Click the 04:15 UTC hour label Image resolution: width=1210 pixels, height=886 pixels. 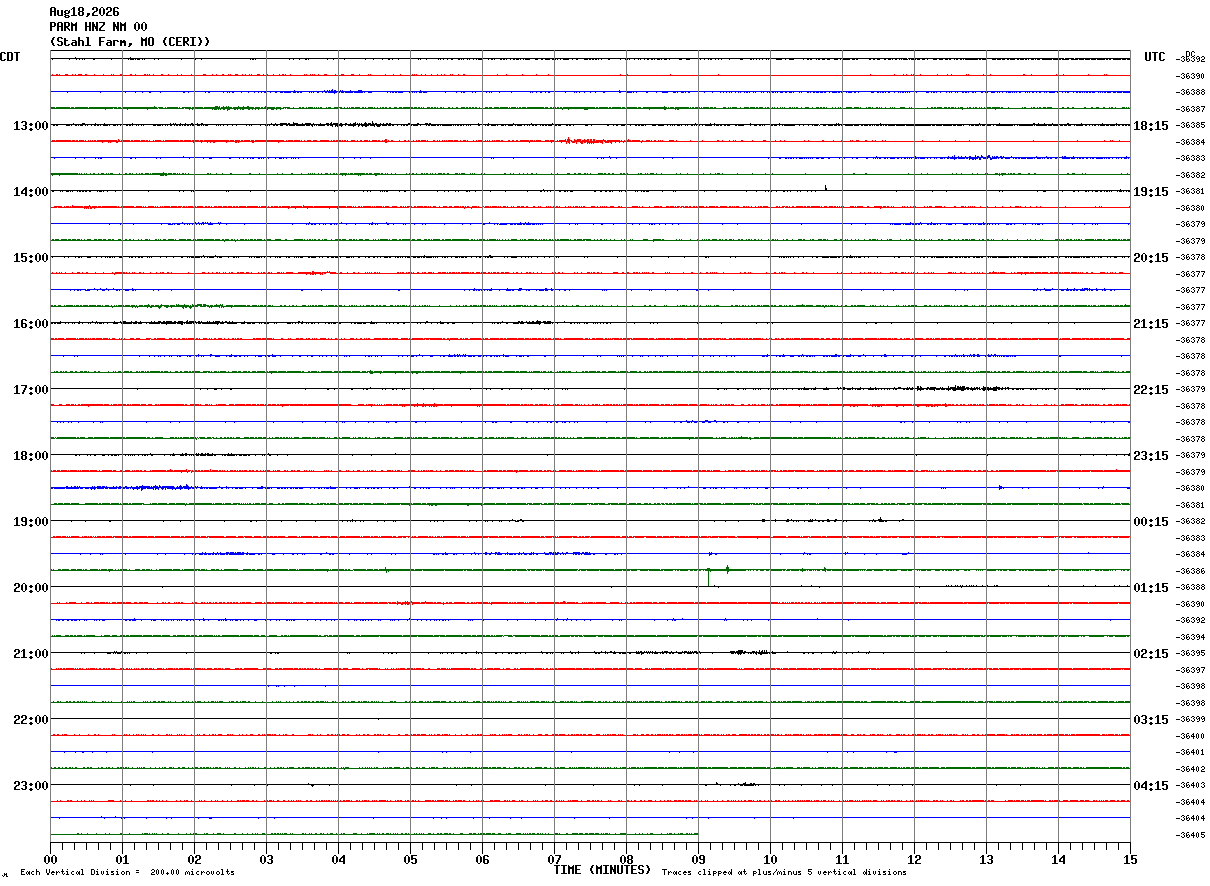click(x=1151, y=786)
